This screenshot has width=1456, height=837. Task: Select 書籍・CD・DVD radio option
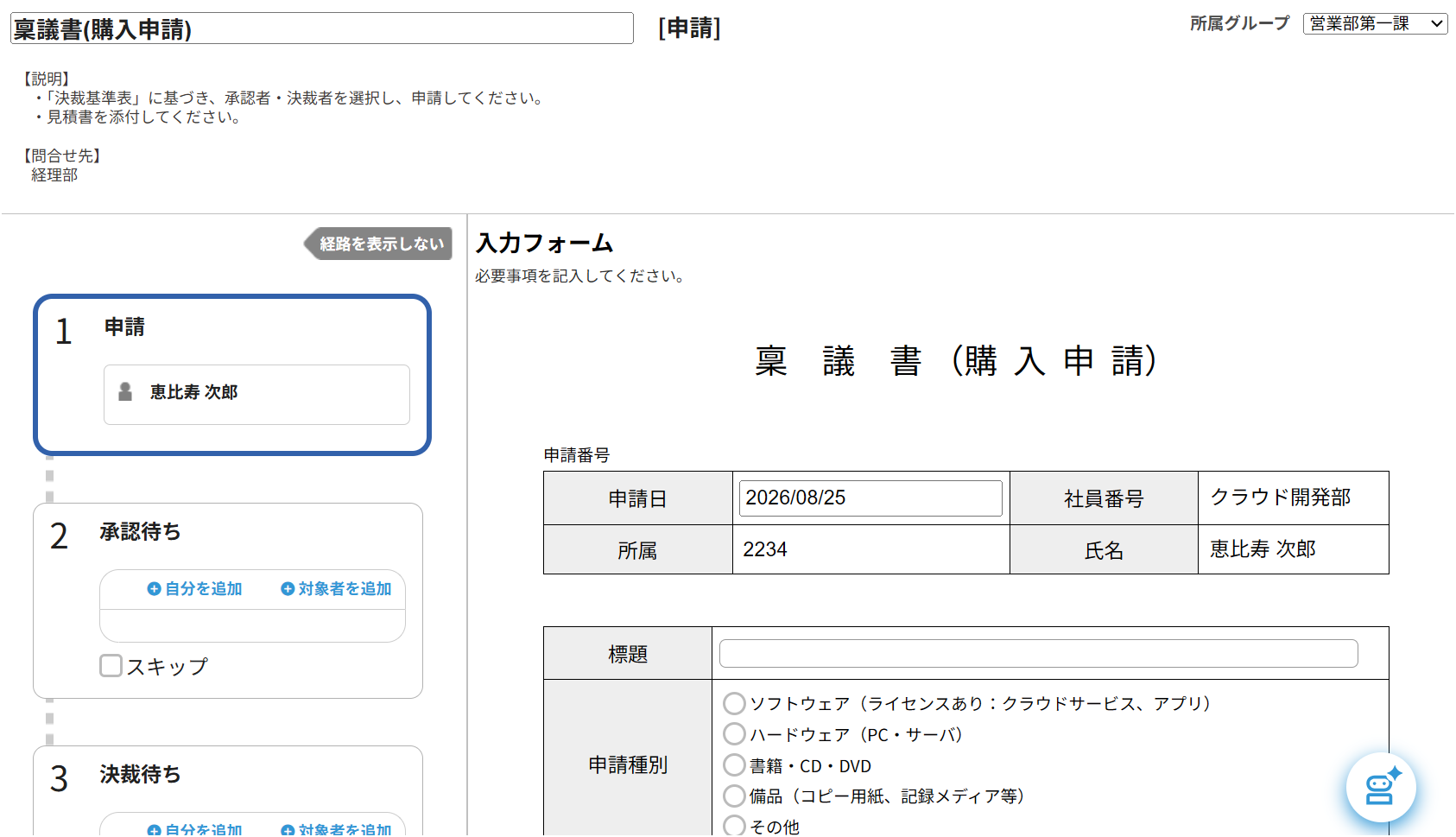click(734, 765)
